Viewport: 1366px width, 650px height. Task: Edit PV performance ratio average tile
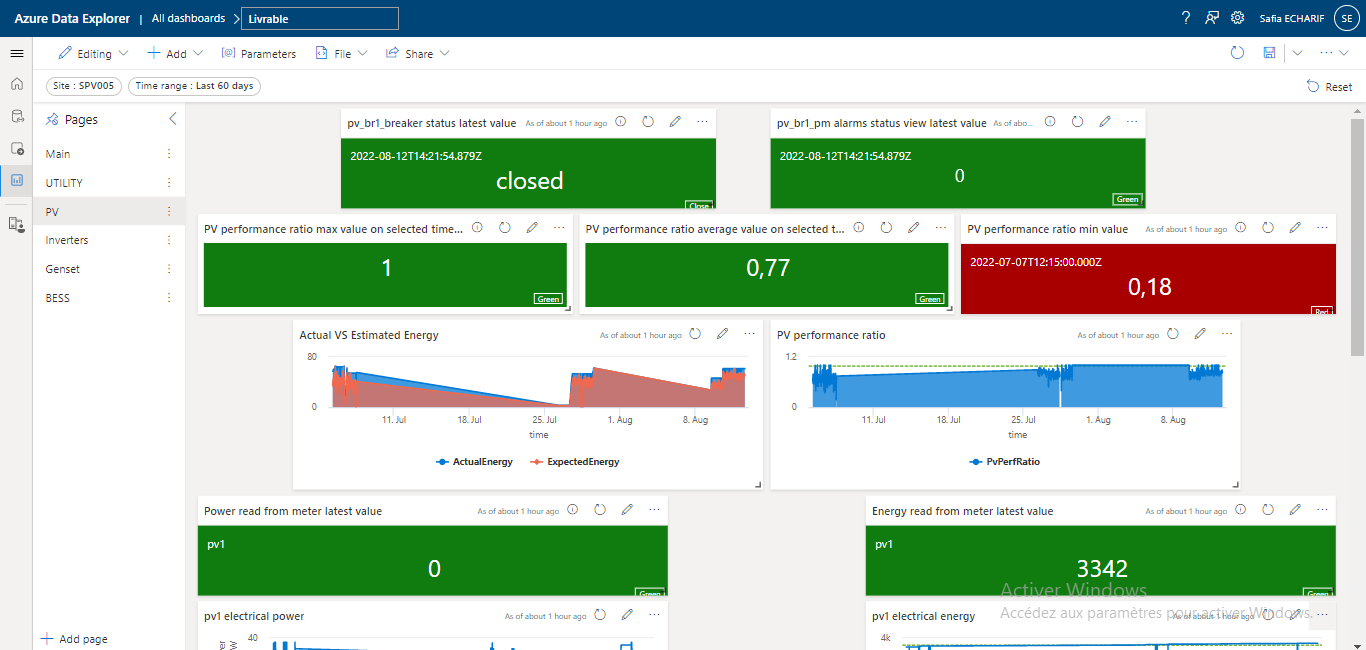point(913,228)
